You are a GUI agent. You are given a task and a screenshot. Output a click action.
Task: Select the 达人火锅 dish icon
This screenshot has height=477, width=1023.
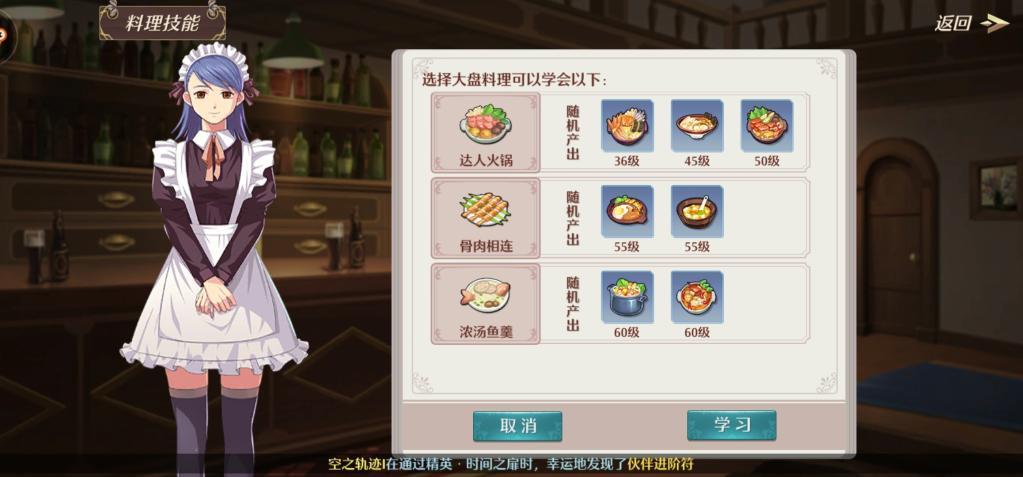(485, 132)
